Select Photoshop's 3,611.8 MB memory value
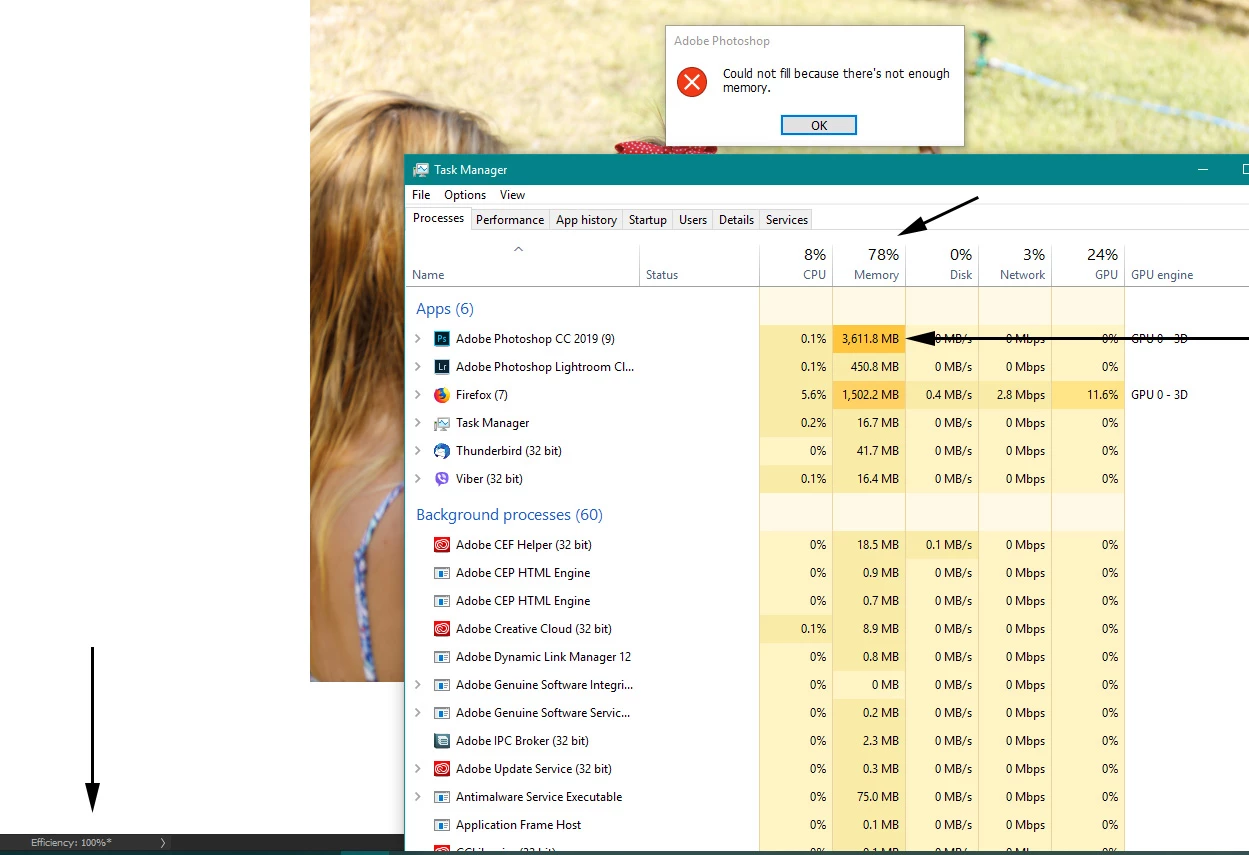This screenshot has width=1249, height=855. point(869,339)
